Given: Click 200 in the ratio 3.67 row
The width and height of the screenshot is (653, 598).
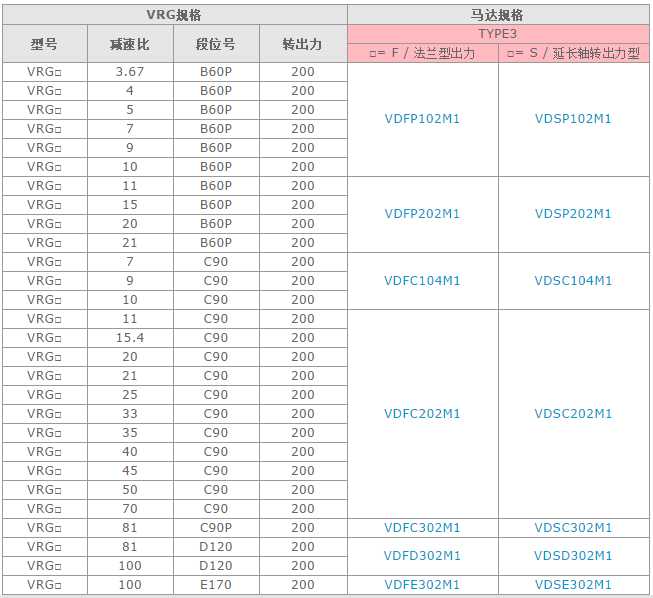Looking at the screenshot, I should pos(303,72).
